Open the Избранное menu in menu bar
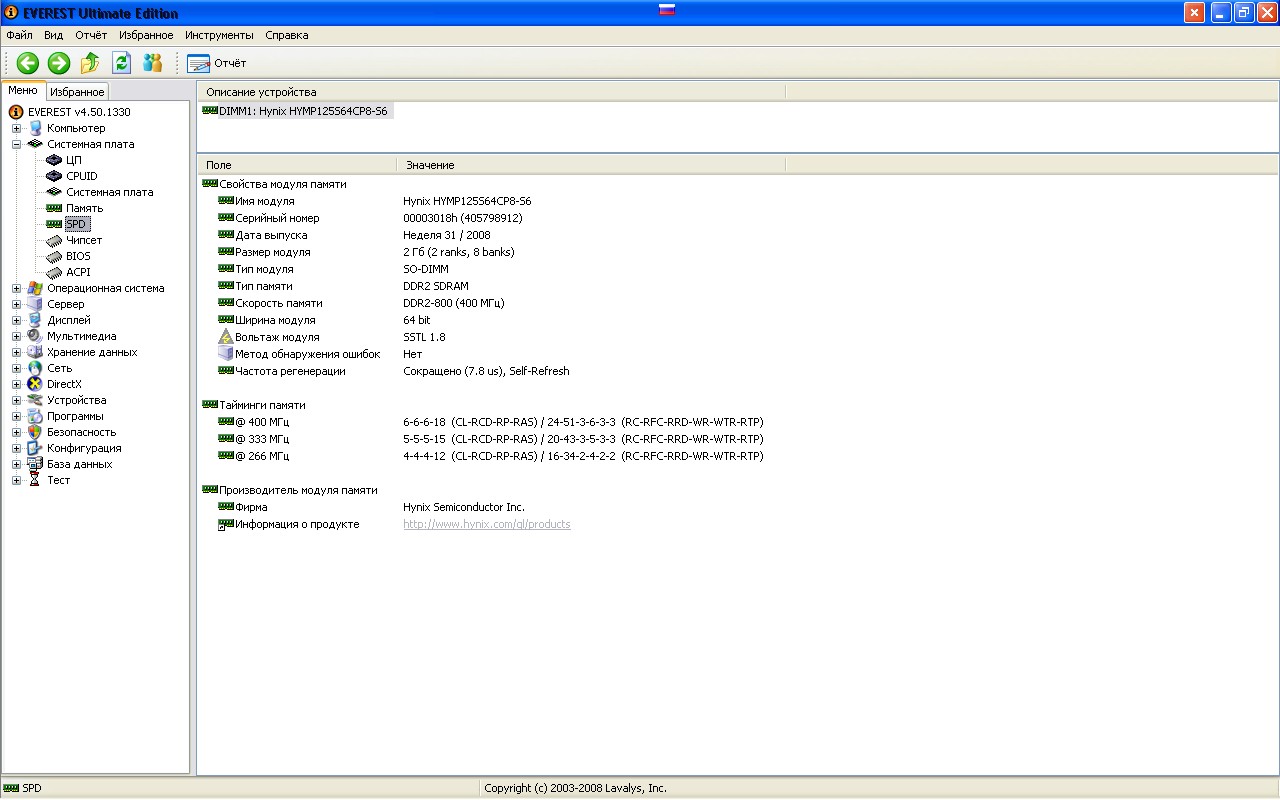This screenshot has width=1280, height=800. pos(146,35)
